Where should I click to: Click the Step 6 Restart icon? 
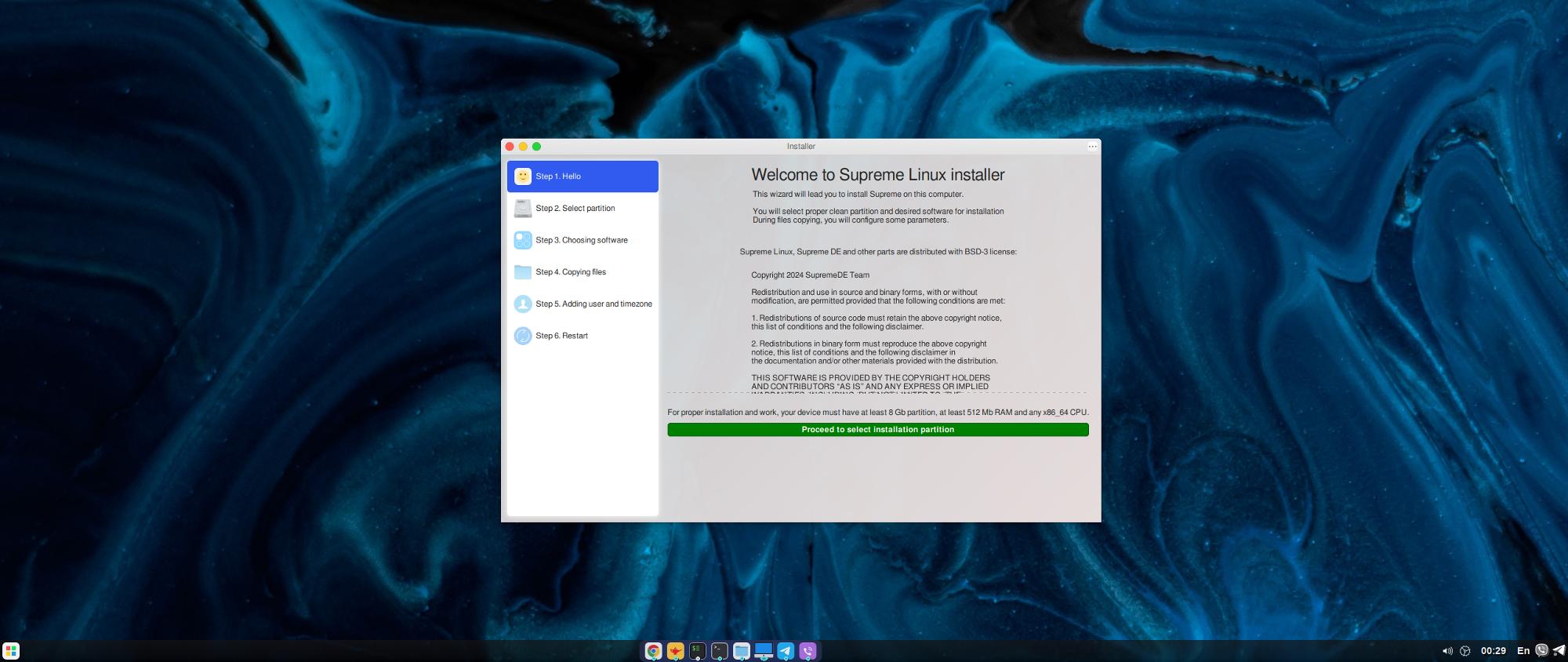pyautogui.click(x=523, y=336)
